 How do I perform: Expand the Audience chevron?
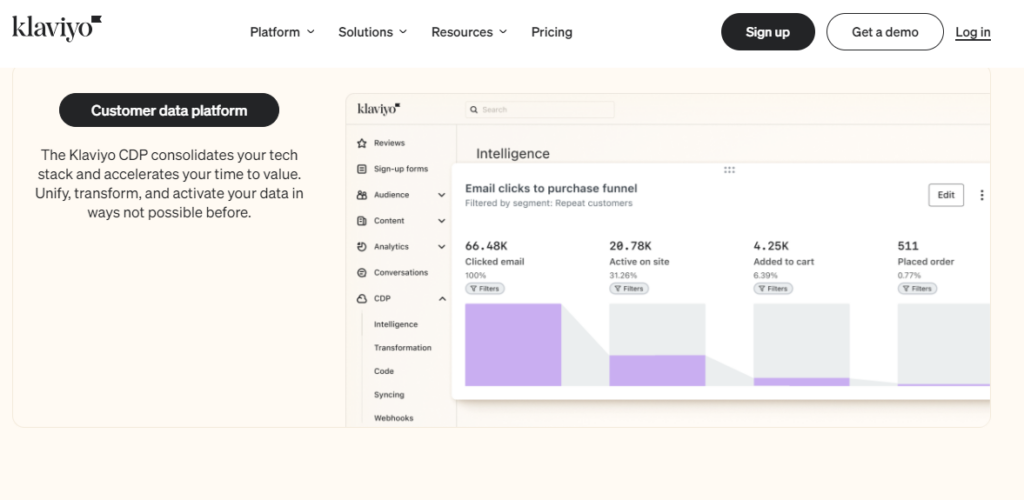(441, 195)
